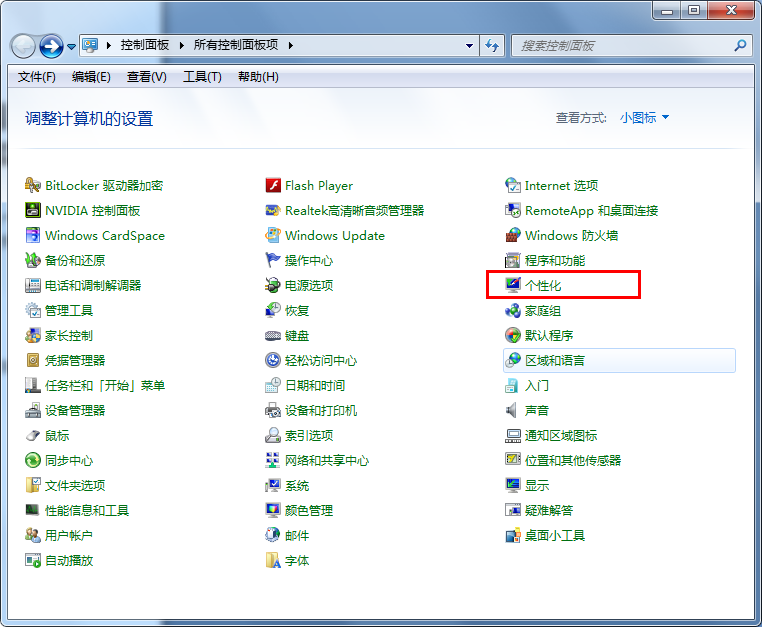Click the search magnifier icon
762x627 pixels.
pyautogui.click(x=740, y=46)
